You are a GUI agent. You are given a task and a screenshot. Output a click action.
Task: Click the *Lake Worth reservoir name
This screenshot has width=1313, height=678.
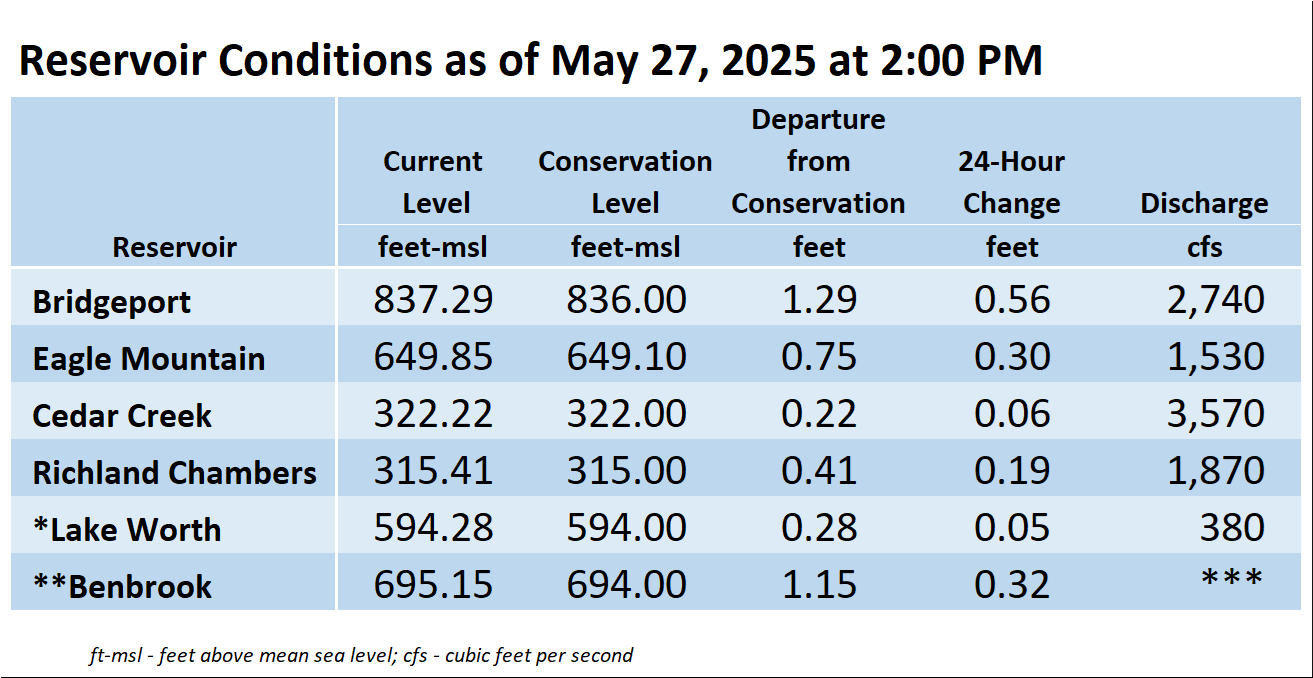(x=126, y=529)
